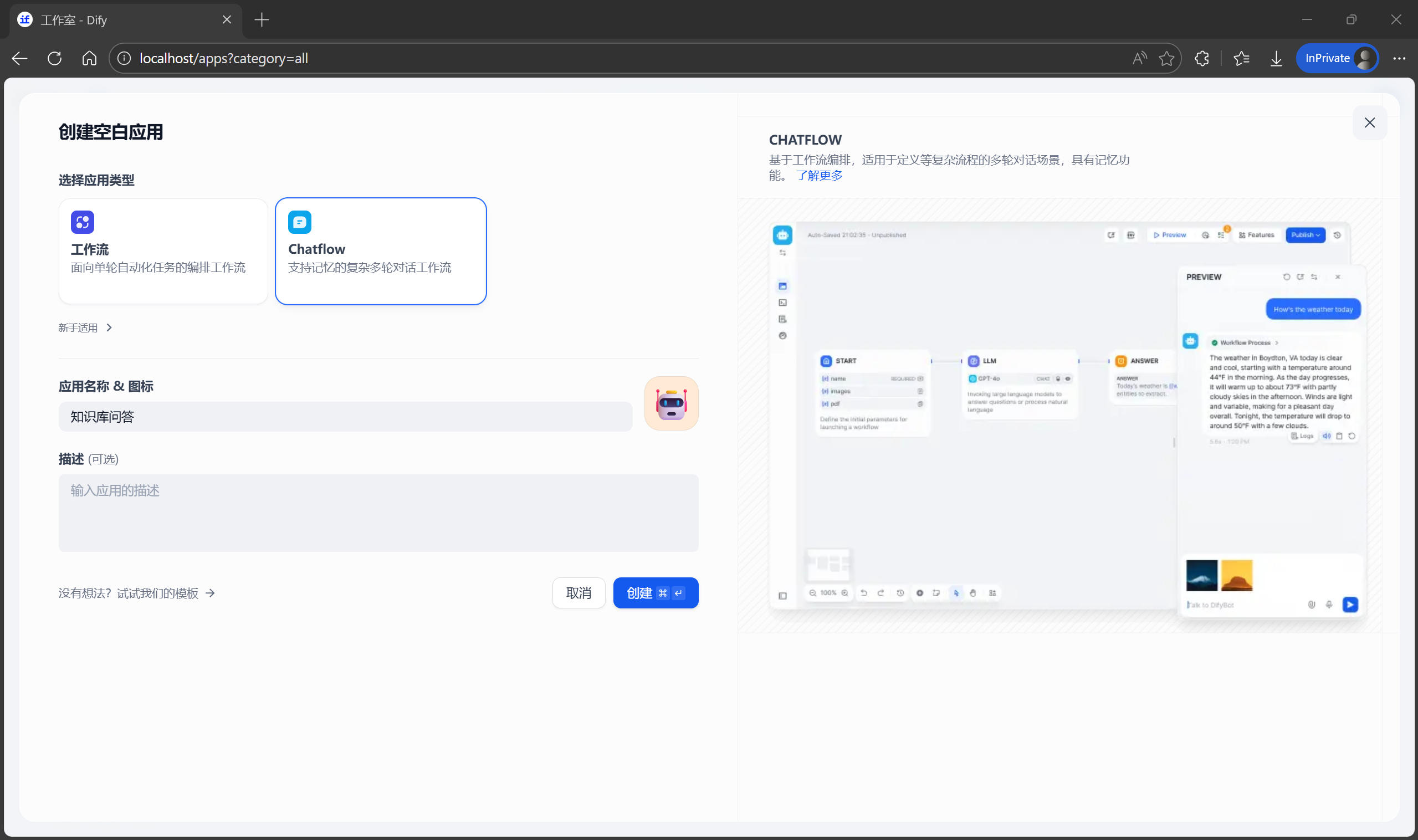Image resolution: width=1418 pixels, height=840 pixels.
Task: Select the Chatflow app type card
Action: pos(380,251)
